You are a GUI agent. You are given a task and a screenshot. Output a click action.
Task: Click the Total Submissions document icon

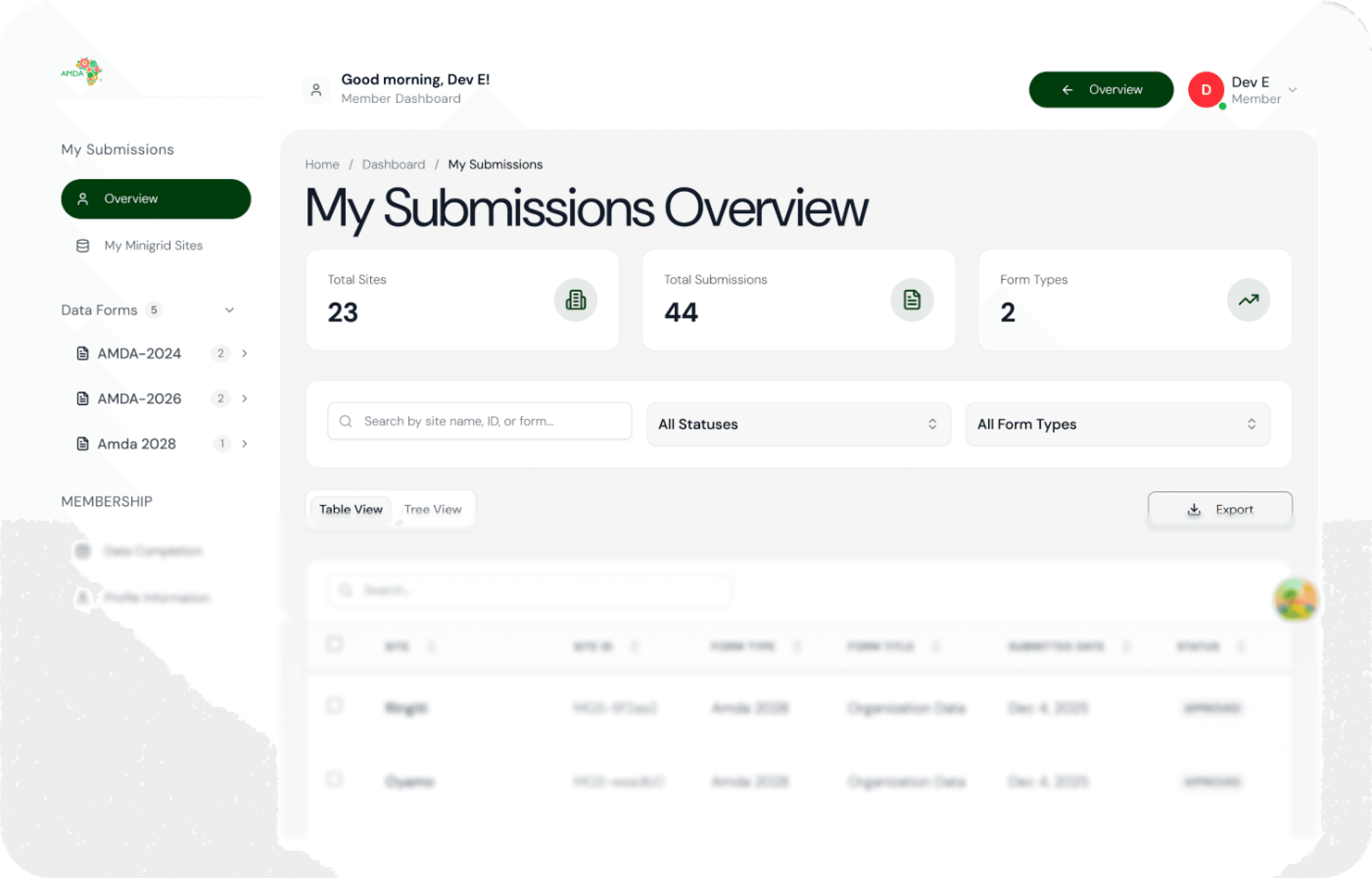click(x=911, y=300)
